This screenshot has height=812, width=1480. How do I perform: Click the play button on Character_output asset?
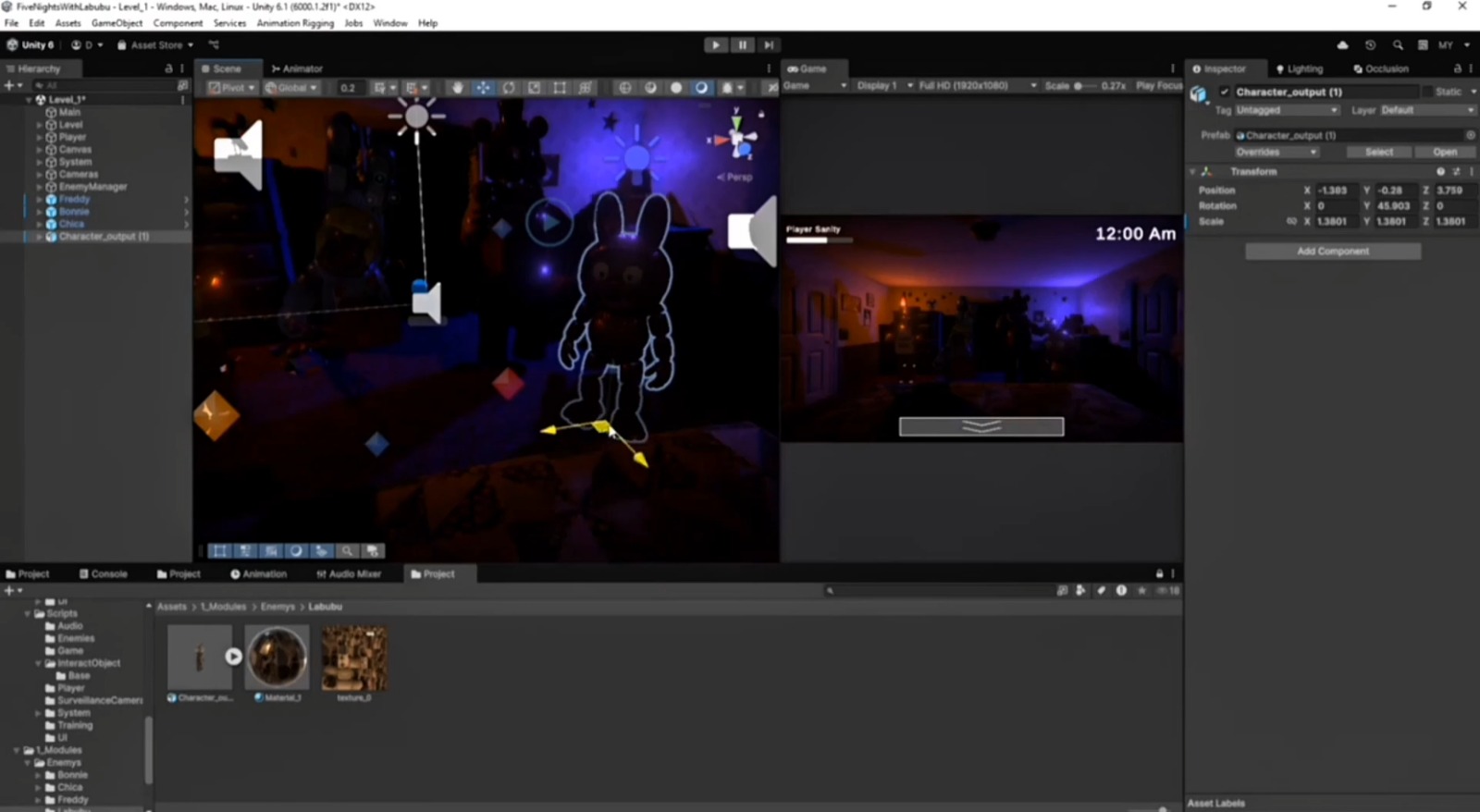coord(233,656)
